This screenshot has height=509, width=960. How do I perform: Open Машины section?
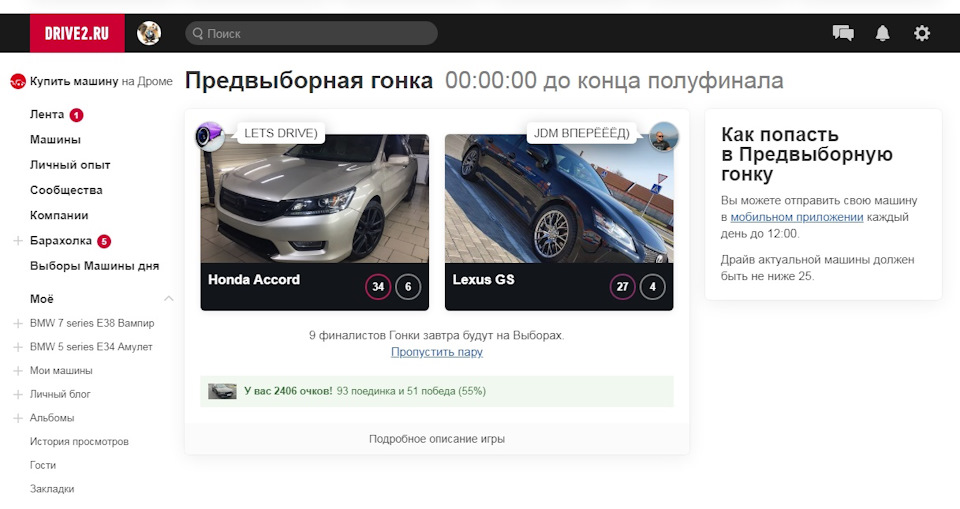tap(55, 140)
